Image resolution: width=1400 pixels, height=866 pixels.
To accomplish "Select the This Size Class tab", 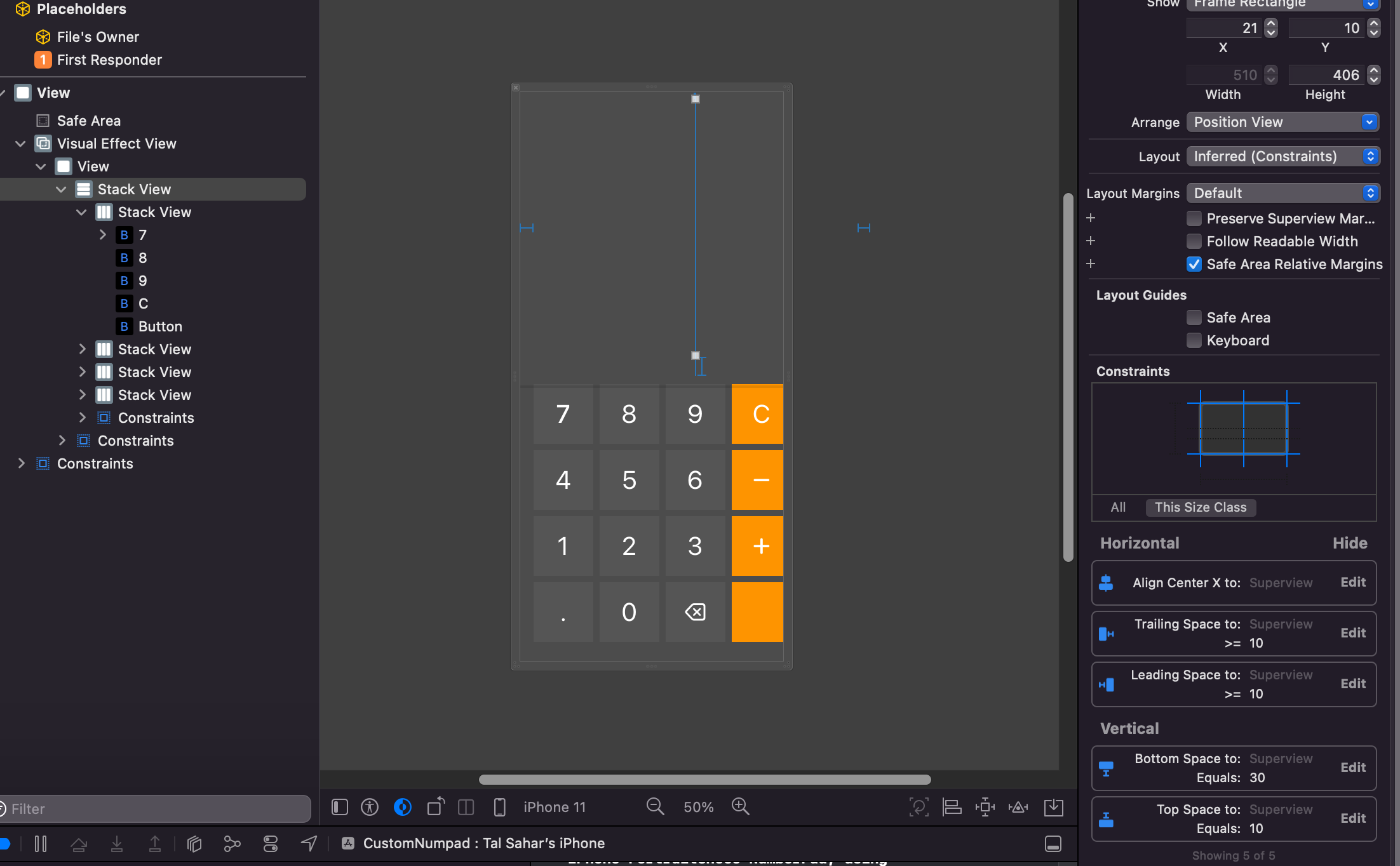I will [1201, 507].
